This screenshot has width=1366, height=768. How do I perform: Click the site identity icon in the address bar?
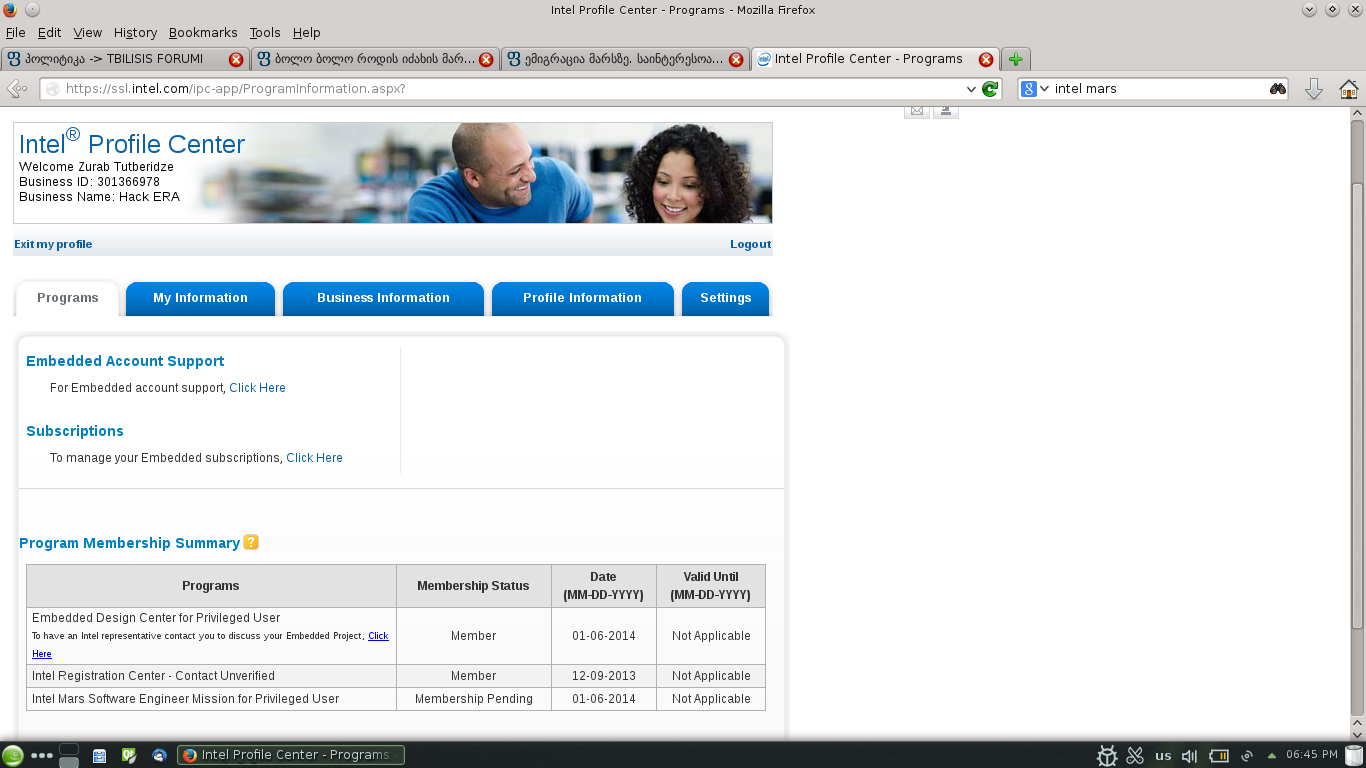click(x=53, y=89)
